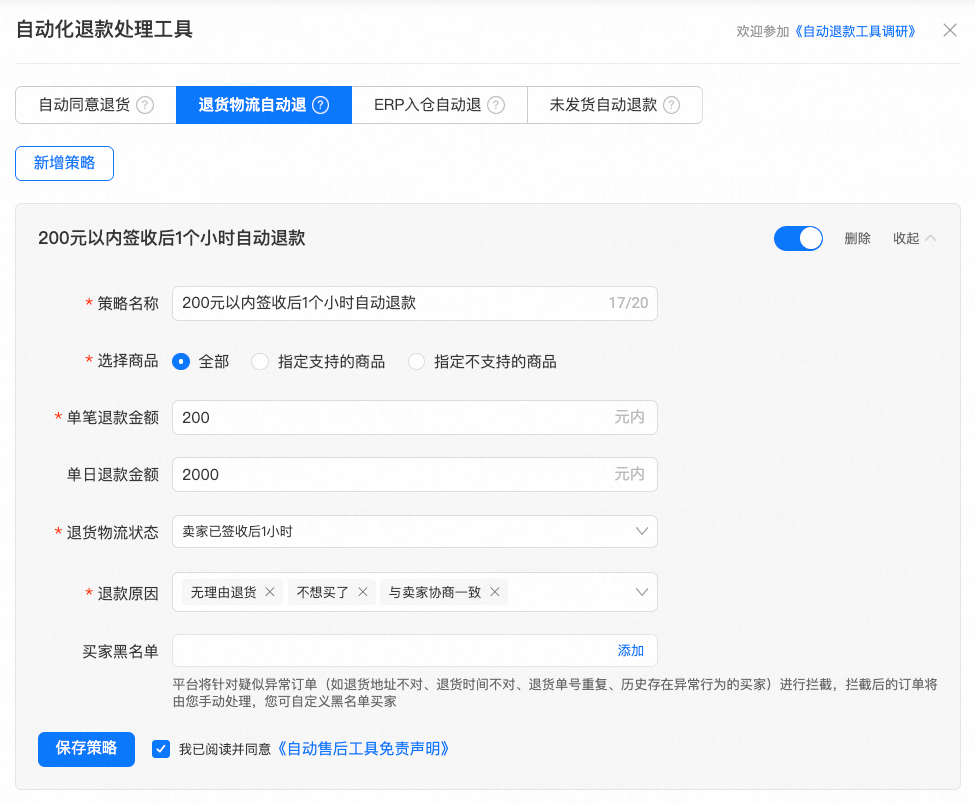
Task: Close the 自动化退款处理工具 dialog
Action: (950, 30)
